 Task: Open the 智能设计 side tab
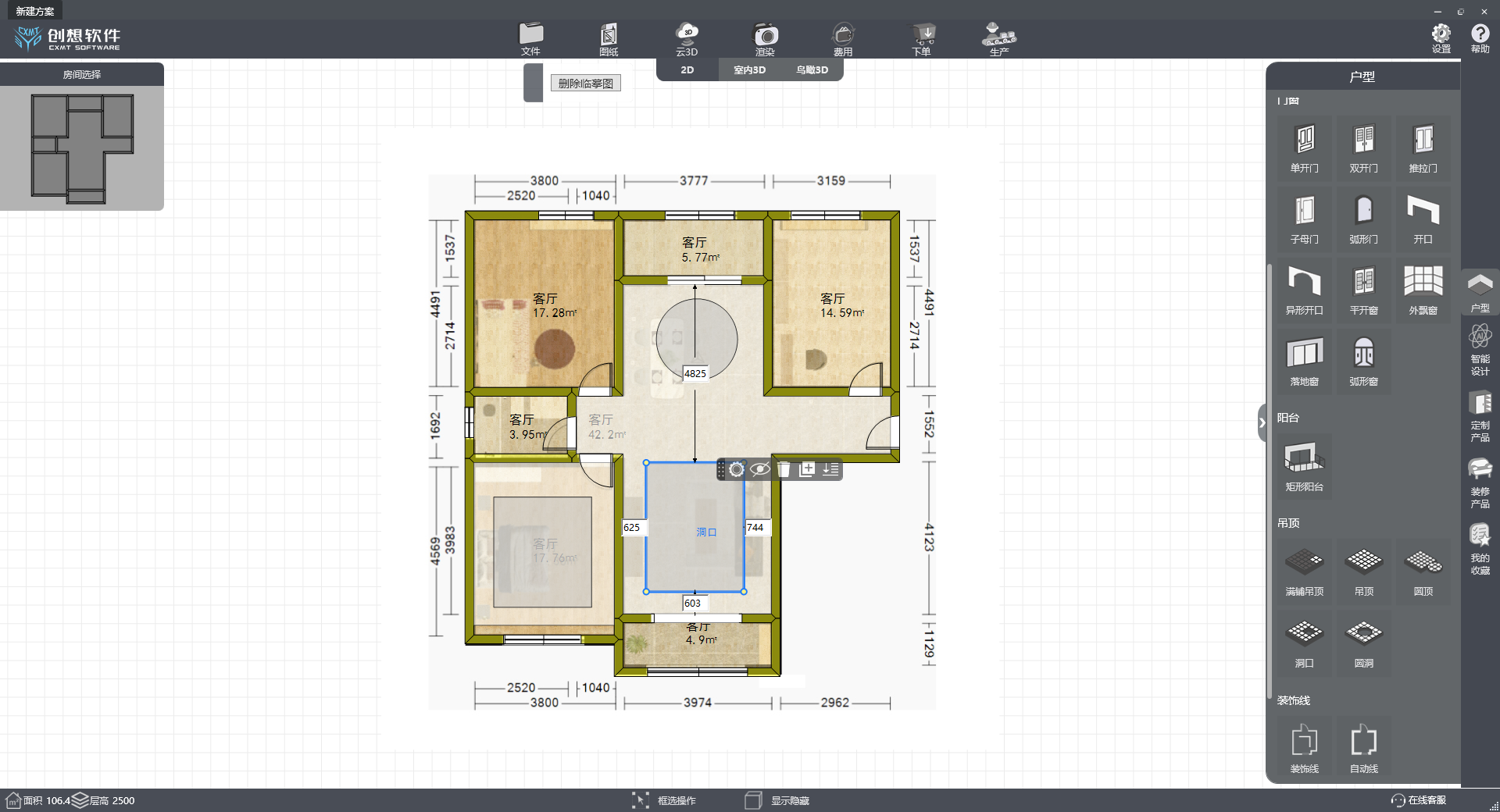coord(1480,350)
